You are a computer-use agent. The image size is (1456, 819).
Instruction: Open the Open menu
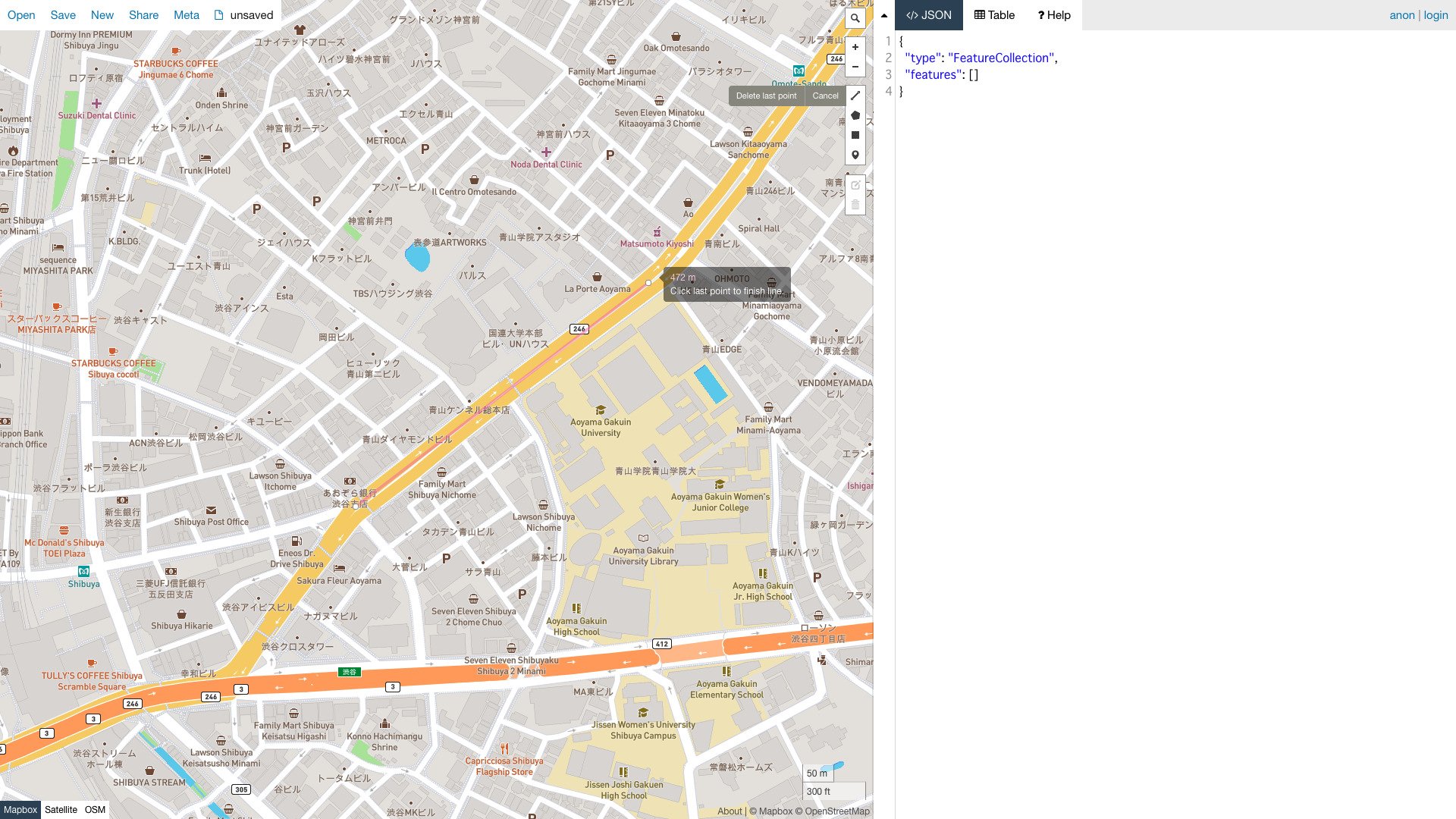click(21, 15)
